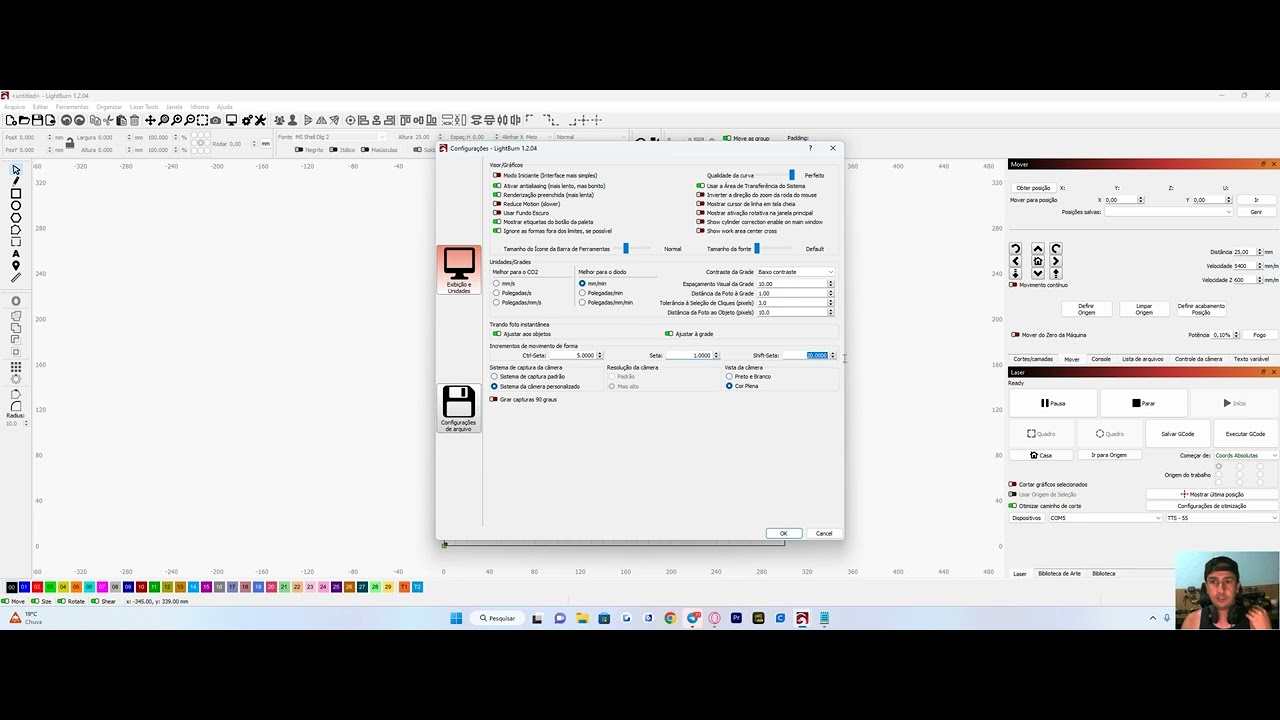Select the arrow selection tool
Screen dimensions: 1280x720
pos(16,170)
